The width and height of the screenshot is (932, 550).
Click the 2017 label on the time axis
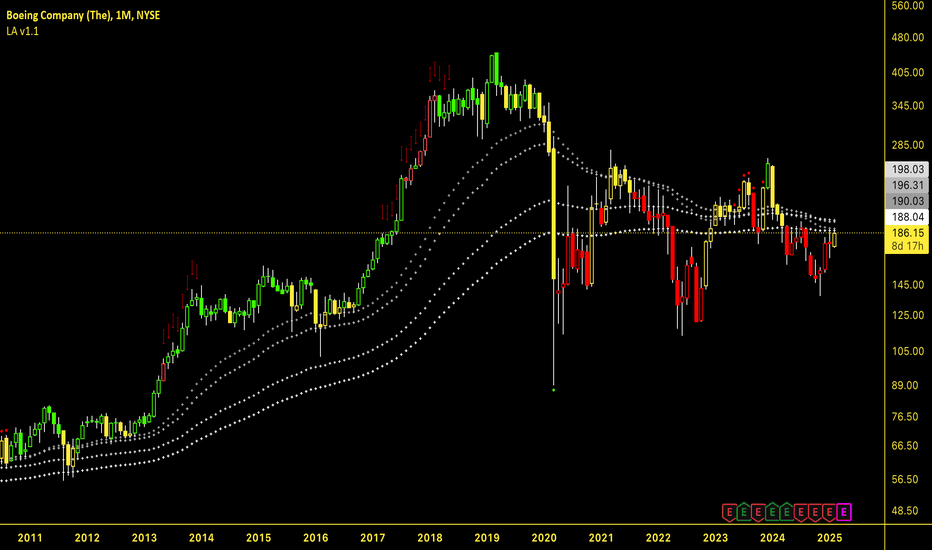click(372, 538)
